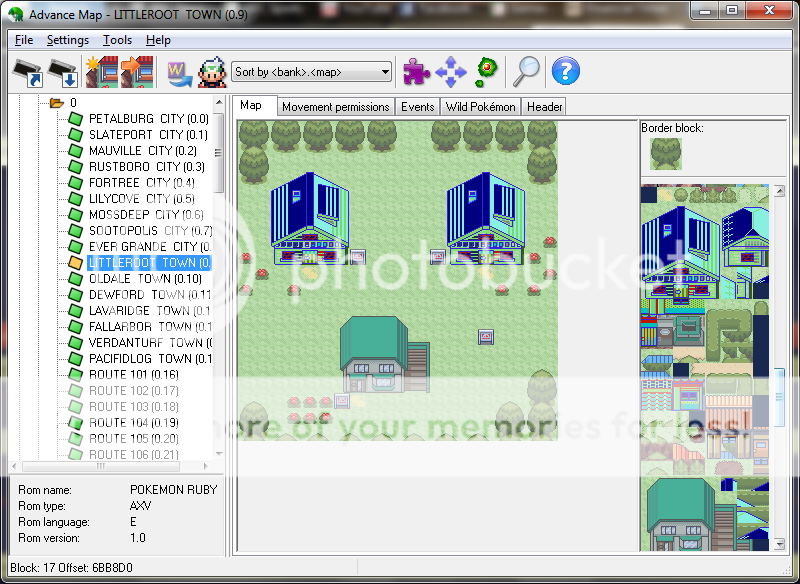Click the trainer character sprite icon
800x584 pixels.
point(211,72)
